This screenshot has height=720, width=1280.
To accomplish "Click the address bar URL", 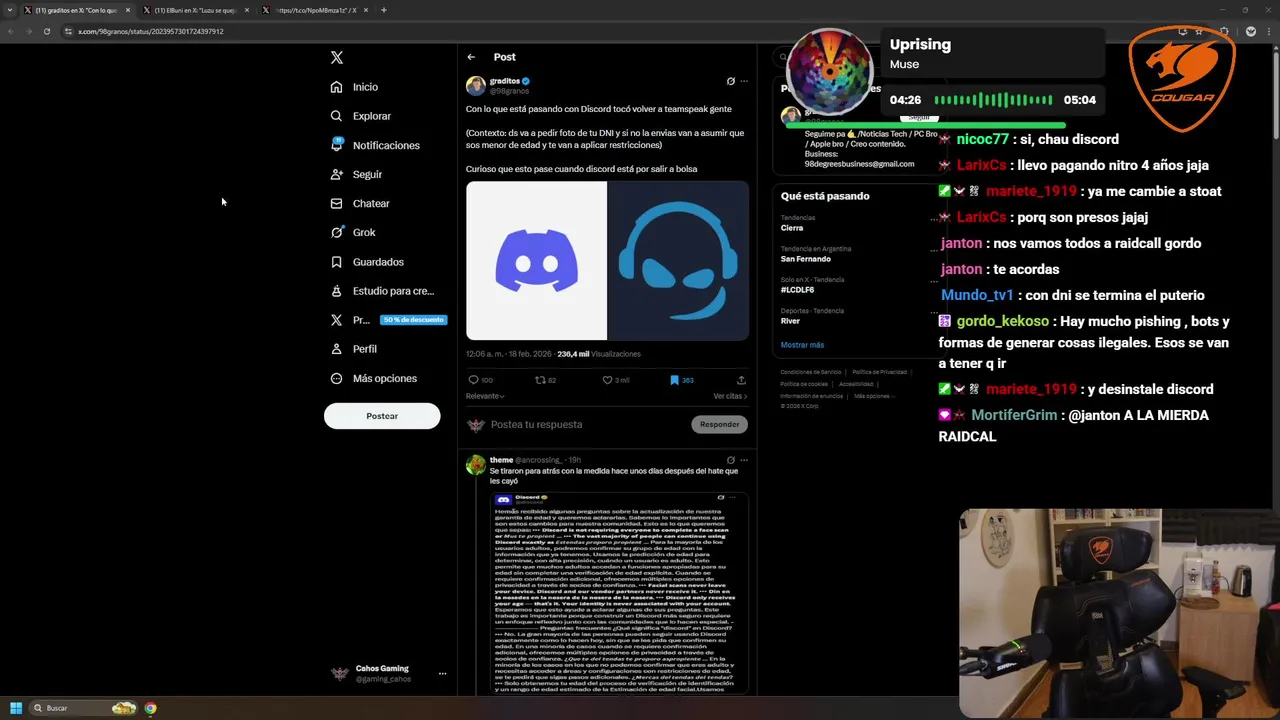I will pyautogui.click(x=151, y=31).
